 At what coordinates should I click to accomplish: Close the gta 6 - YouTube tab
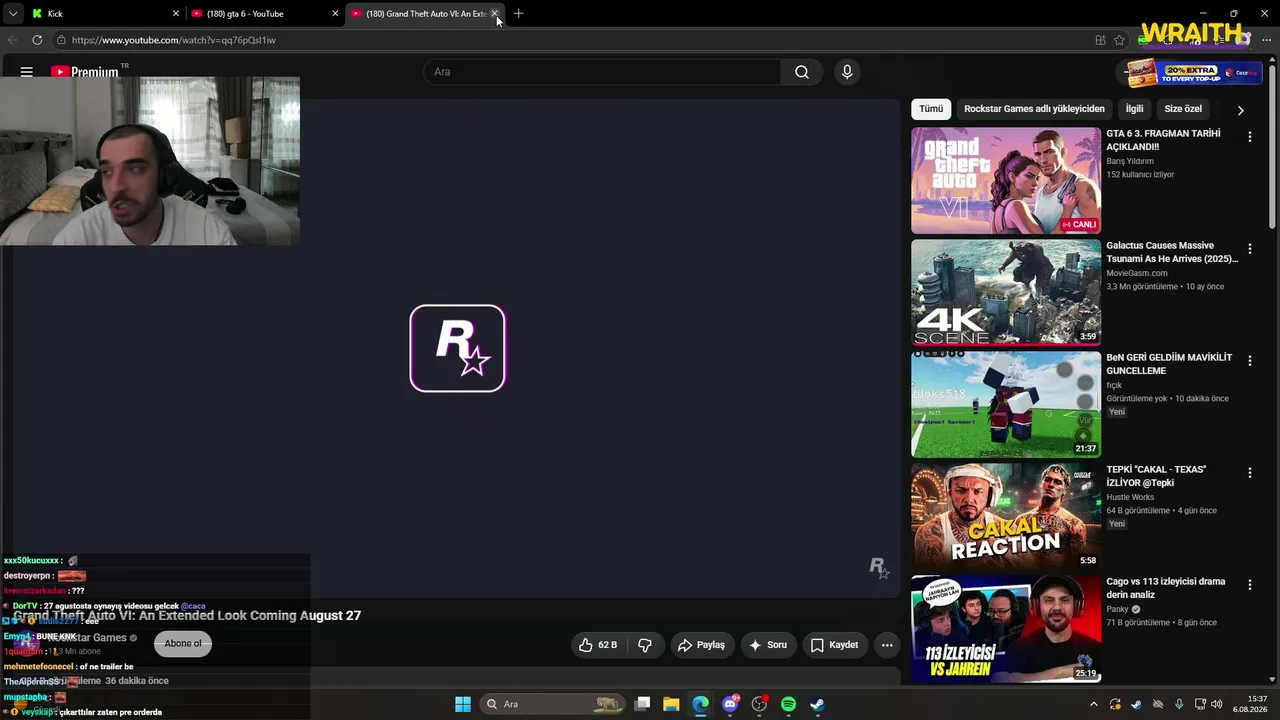[x=335, y=14]
